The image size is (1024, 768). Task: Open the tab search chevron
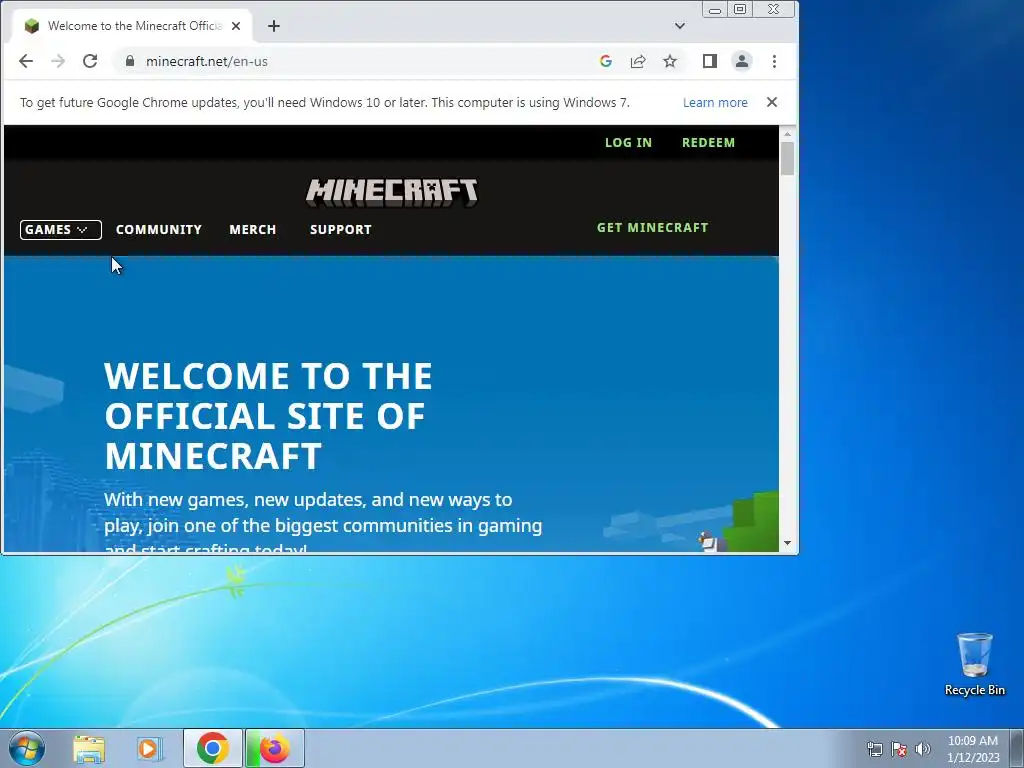point(680,26)
